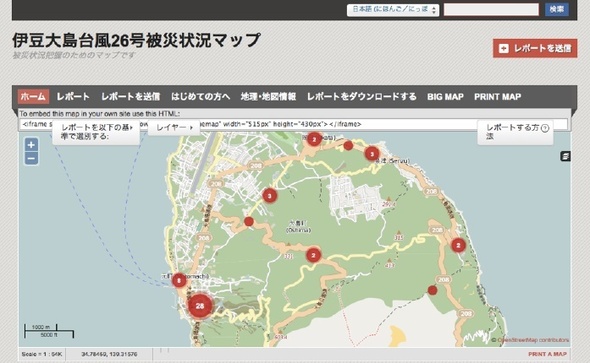Open the レポートをダウンロードする tab

(362, 97)
